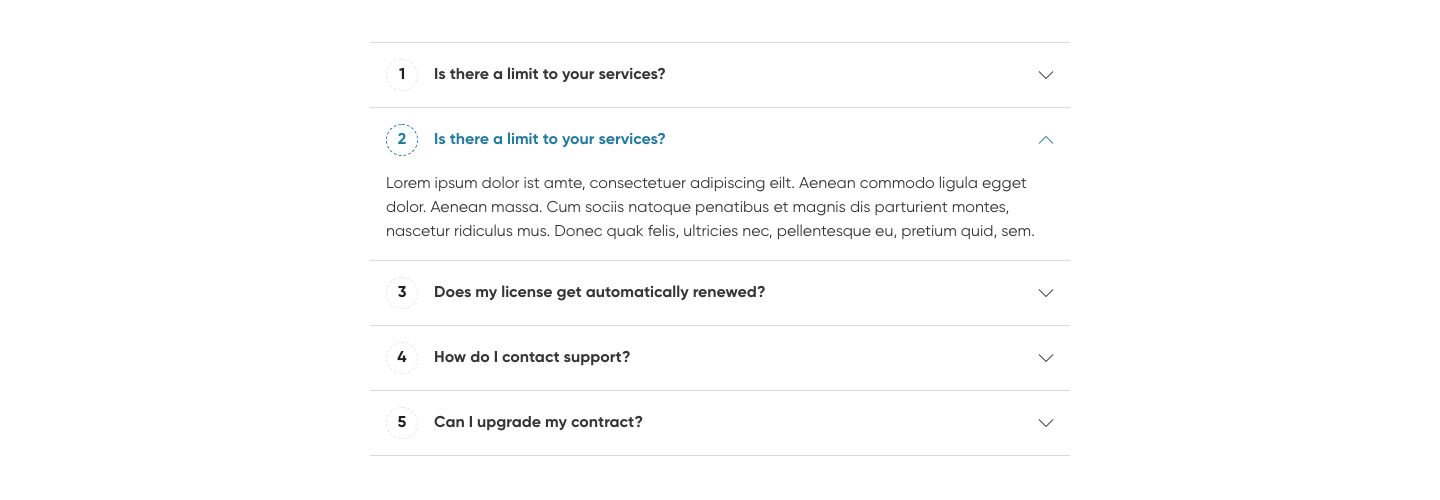Click the answer line starting 'dolor. Aenean massa'
This screenshot has width=1440, height=500.
pos(697,208)
